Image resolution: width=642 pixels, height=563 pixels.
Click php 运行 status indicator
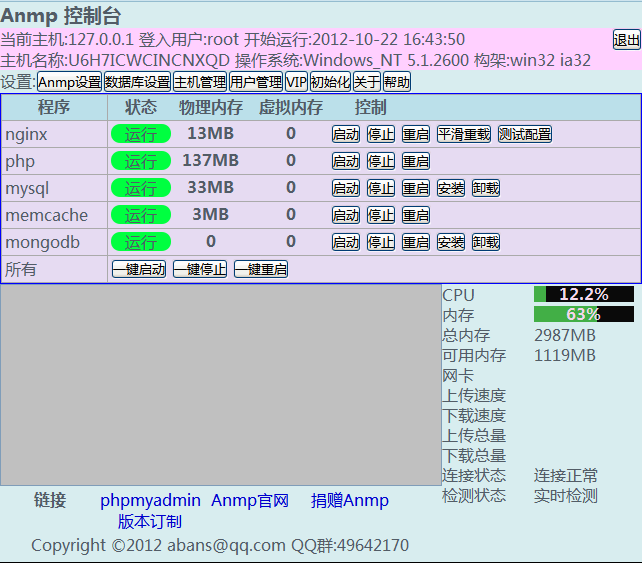point(141,161)
